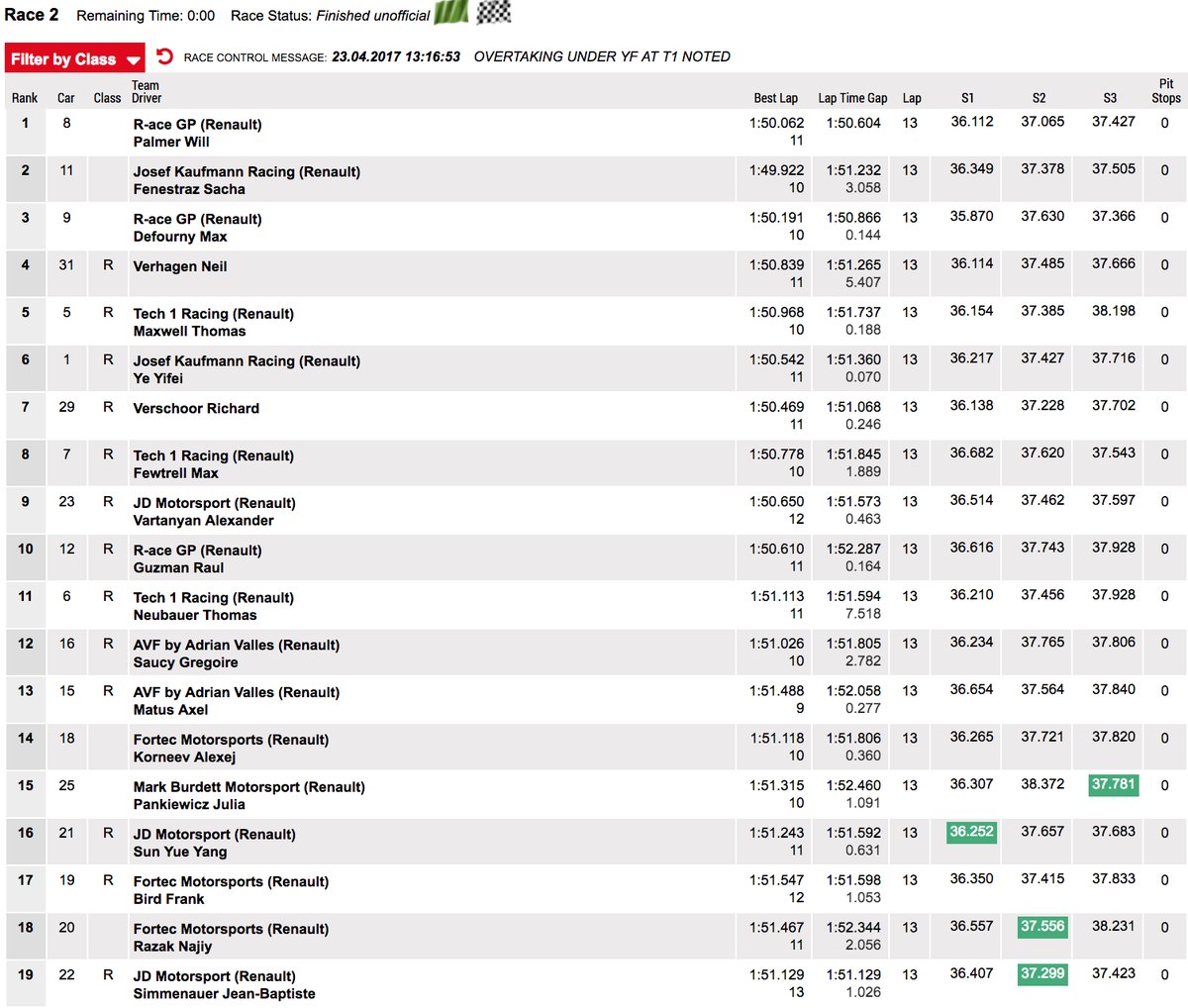Click gap value 7.518
The height and width of the screenshot is (1008, 1188).
(x=863, y=614)
